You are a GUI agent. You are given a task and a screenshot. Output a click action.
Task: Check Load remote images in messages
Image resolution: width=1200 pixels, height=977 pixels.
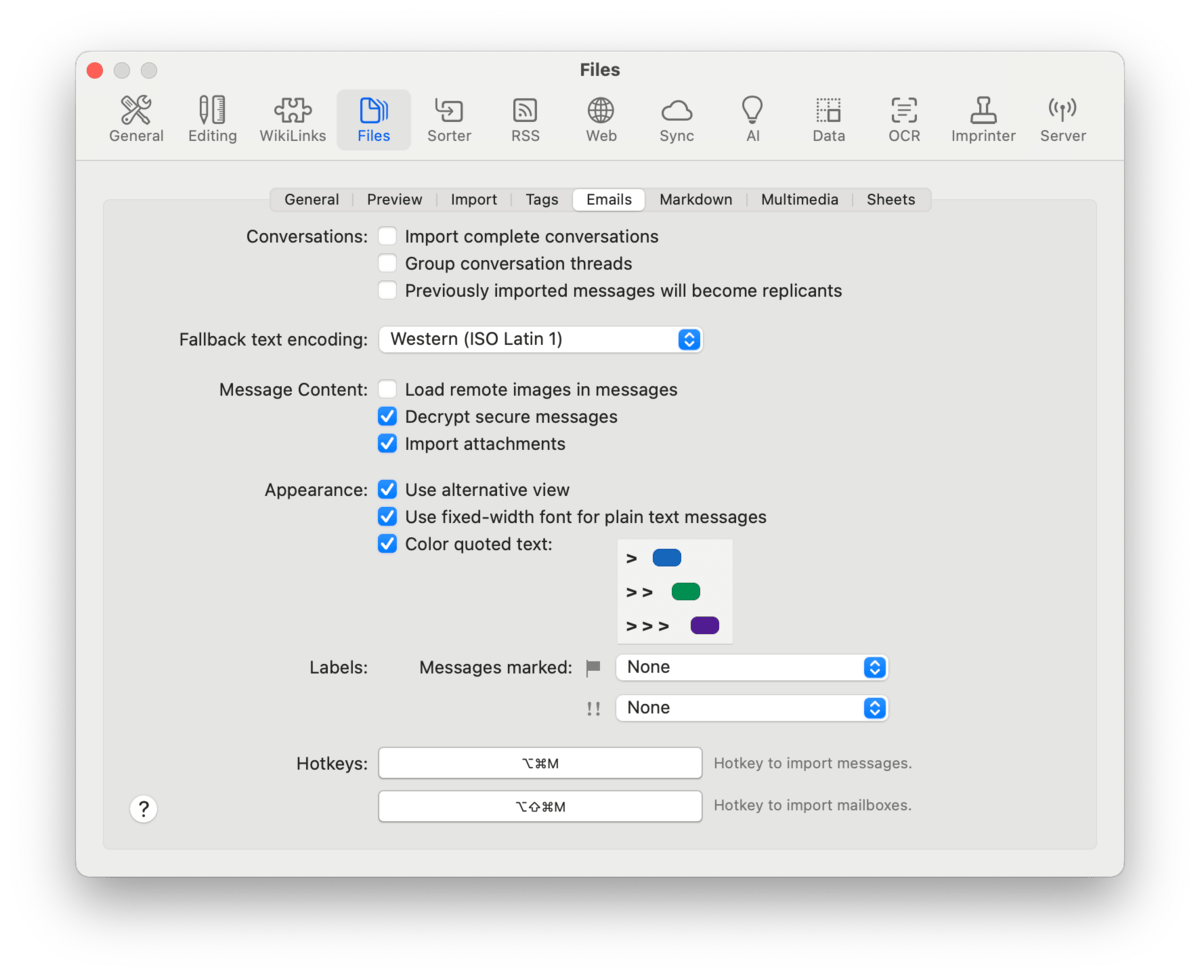pos(388,390)
